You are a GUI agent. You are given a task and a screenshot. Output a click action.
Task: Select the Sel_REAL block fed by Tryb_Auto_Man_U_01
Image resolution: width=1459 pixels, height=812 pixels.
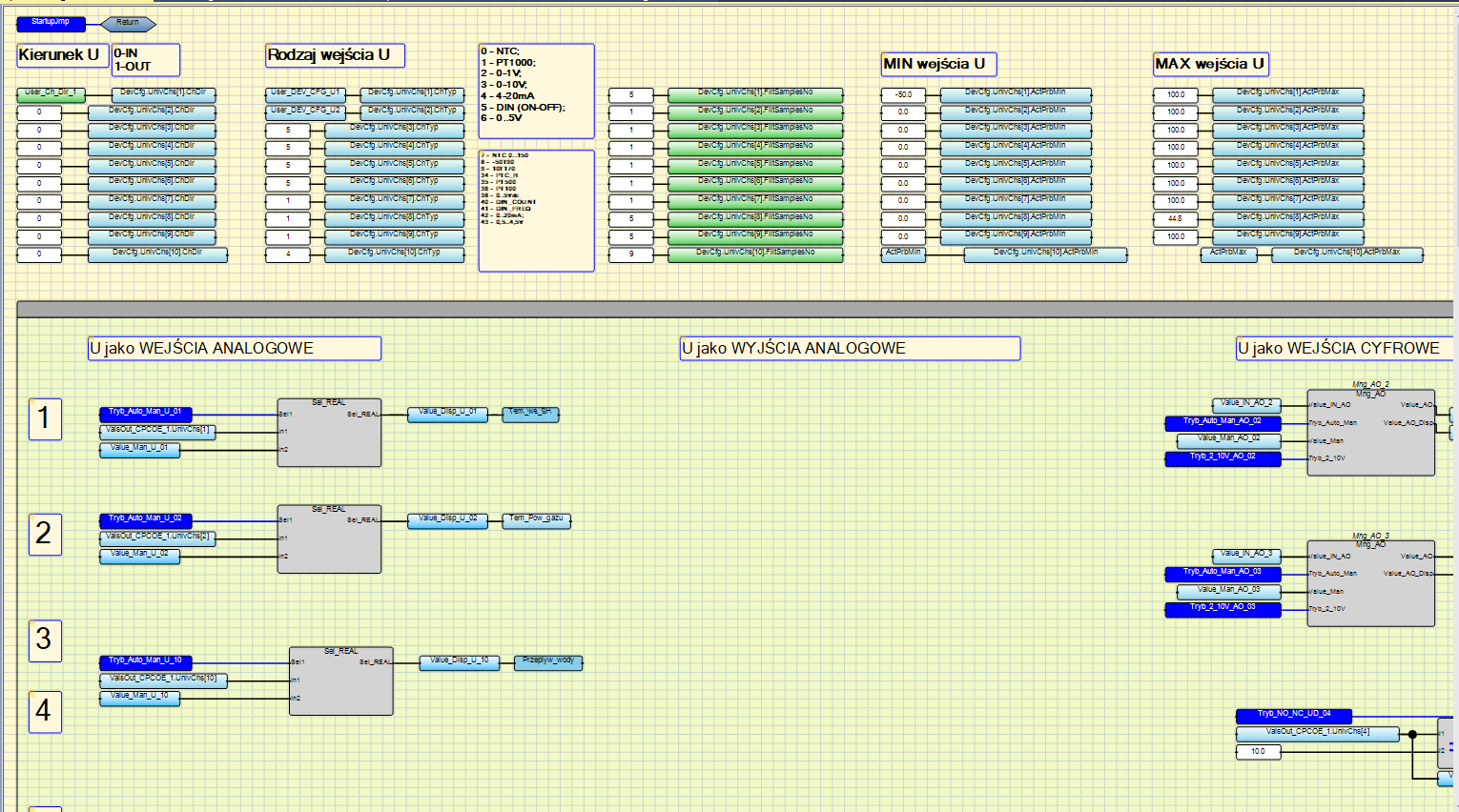[x=329, y=433]
